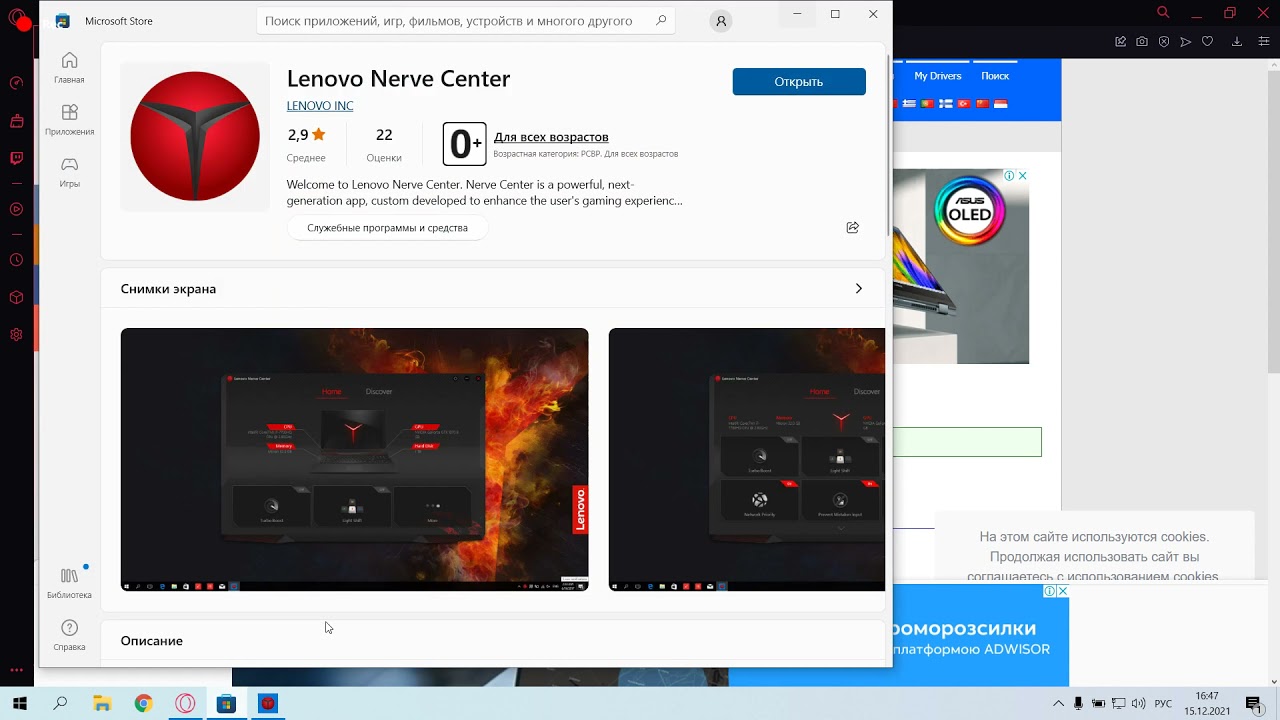Switch to Opera GX in the taskbar
The image size is (1280, 720).
185,704
